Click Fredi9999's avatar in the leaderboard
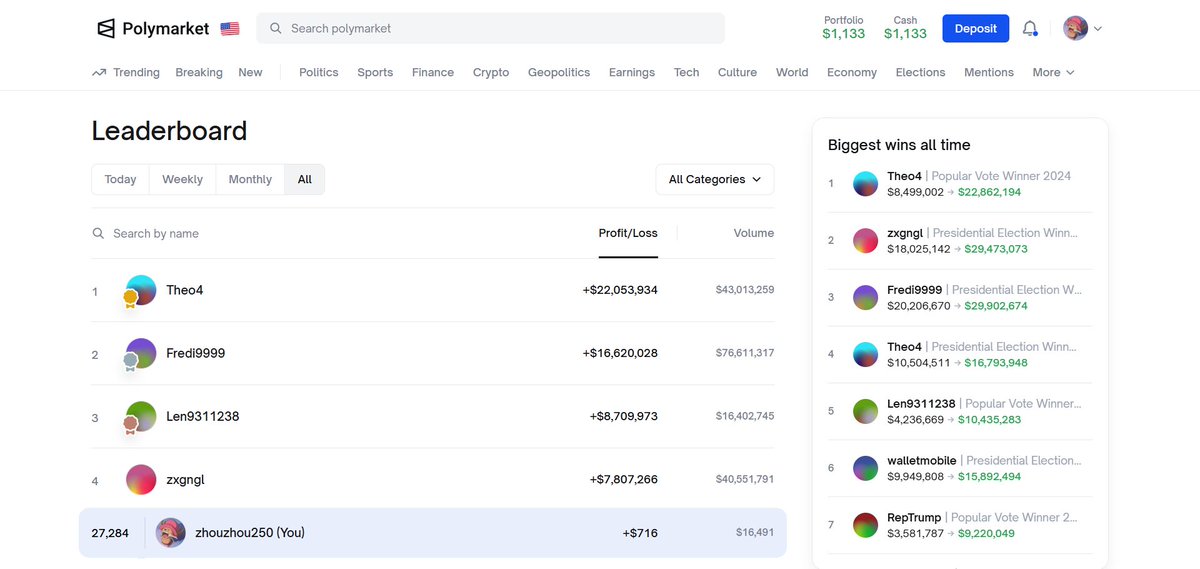1200x569 pixels. click(x=141, y=353)
